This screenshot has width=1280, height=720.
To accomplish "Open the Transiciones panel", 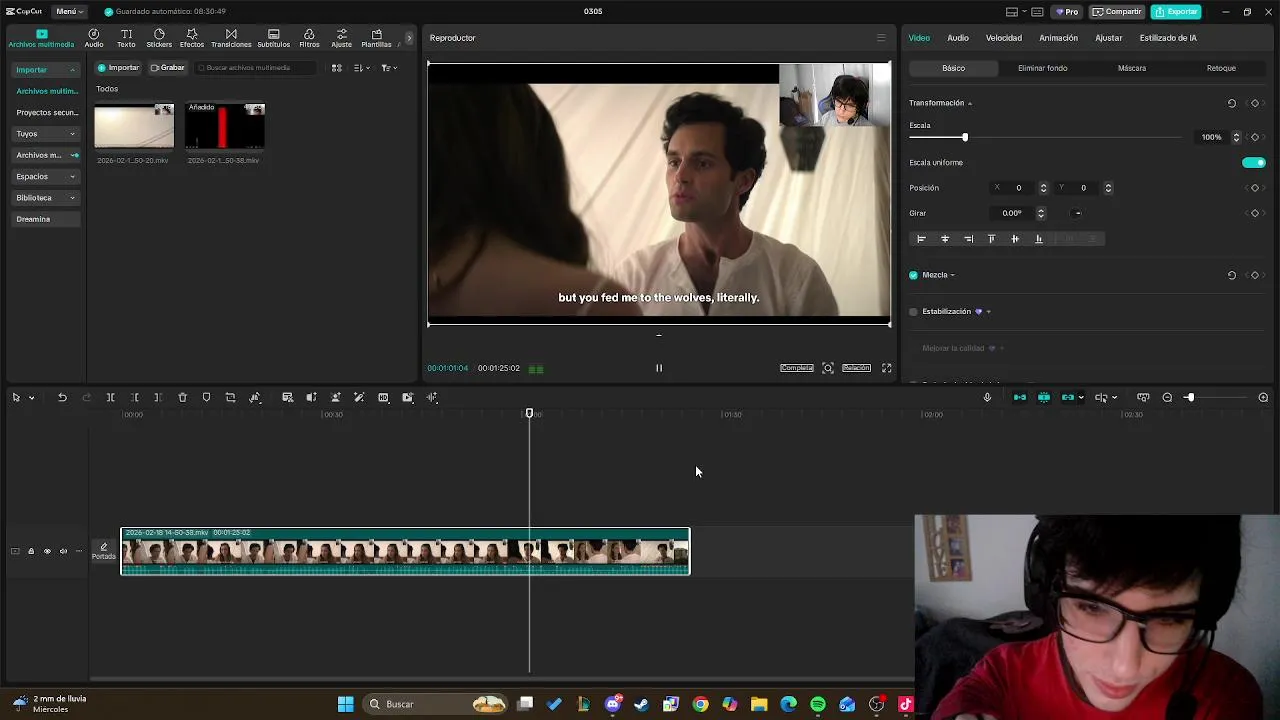I will [231, 38].
